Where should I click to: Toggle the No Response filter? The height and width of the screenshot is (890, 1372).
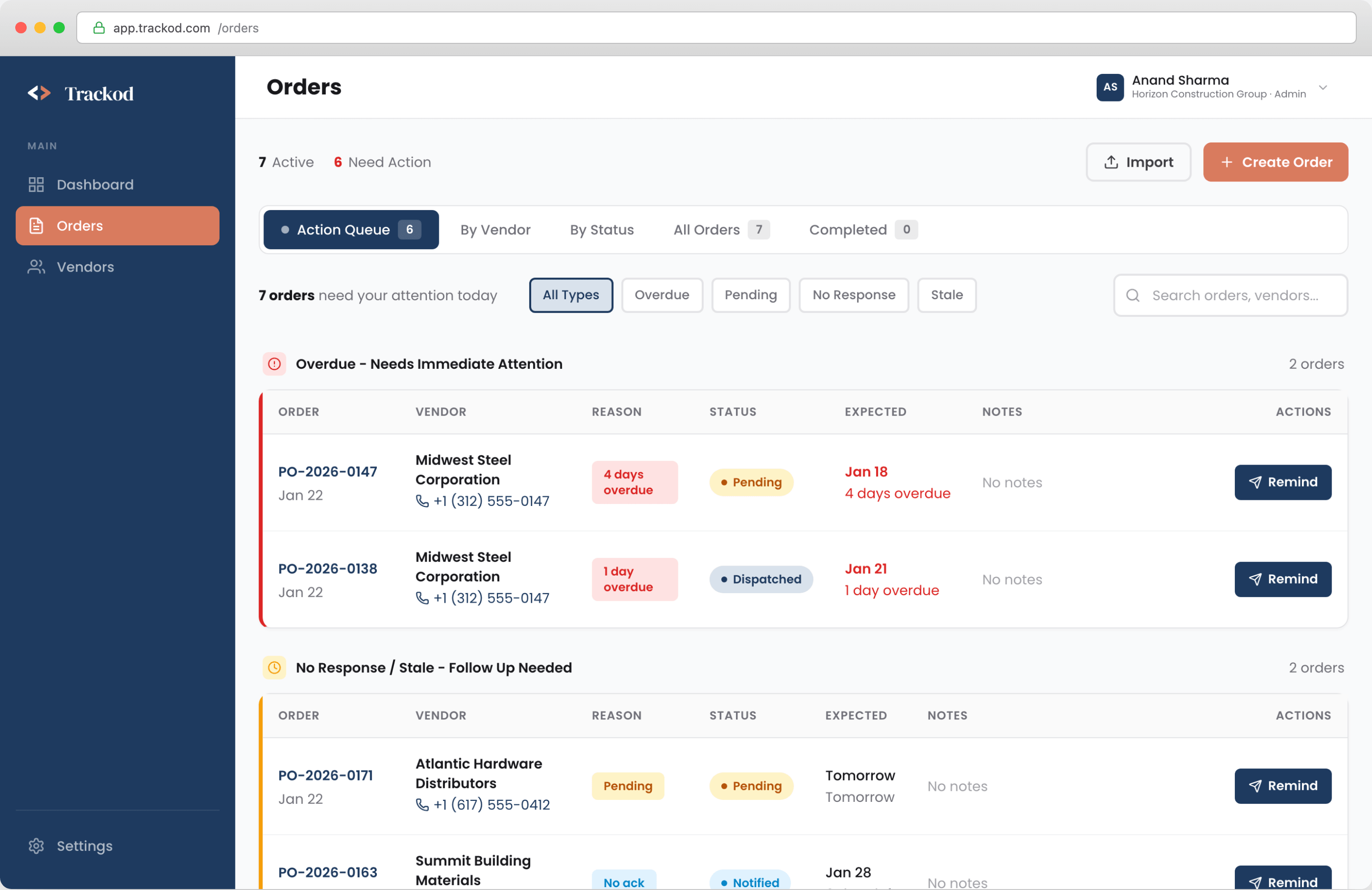click(854, 294)
